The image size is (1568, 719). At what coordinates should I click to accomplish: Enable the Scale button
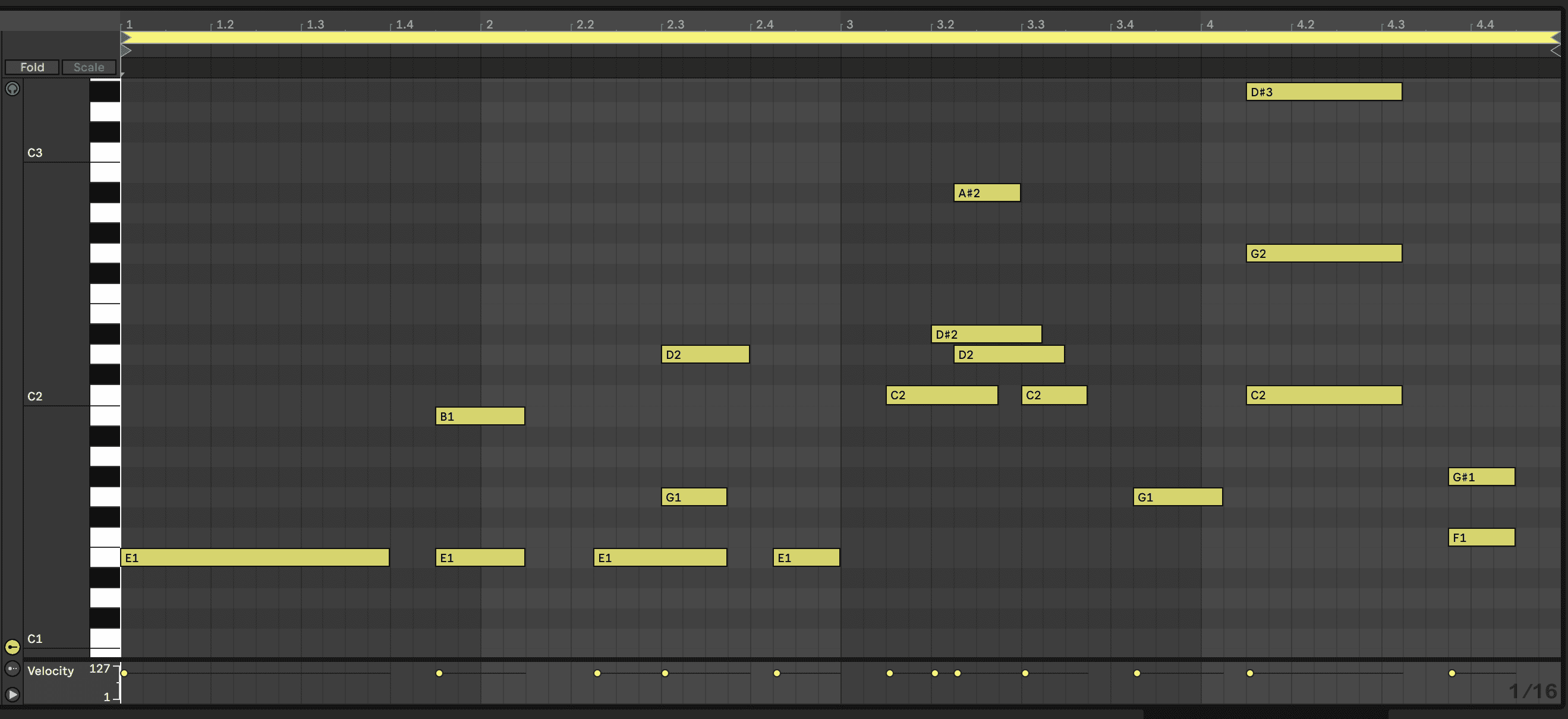pos(89,67)
